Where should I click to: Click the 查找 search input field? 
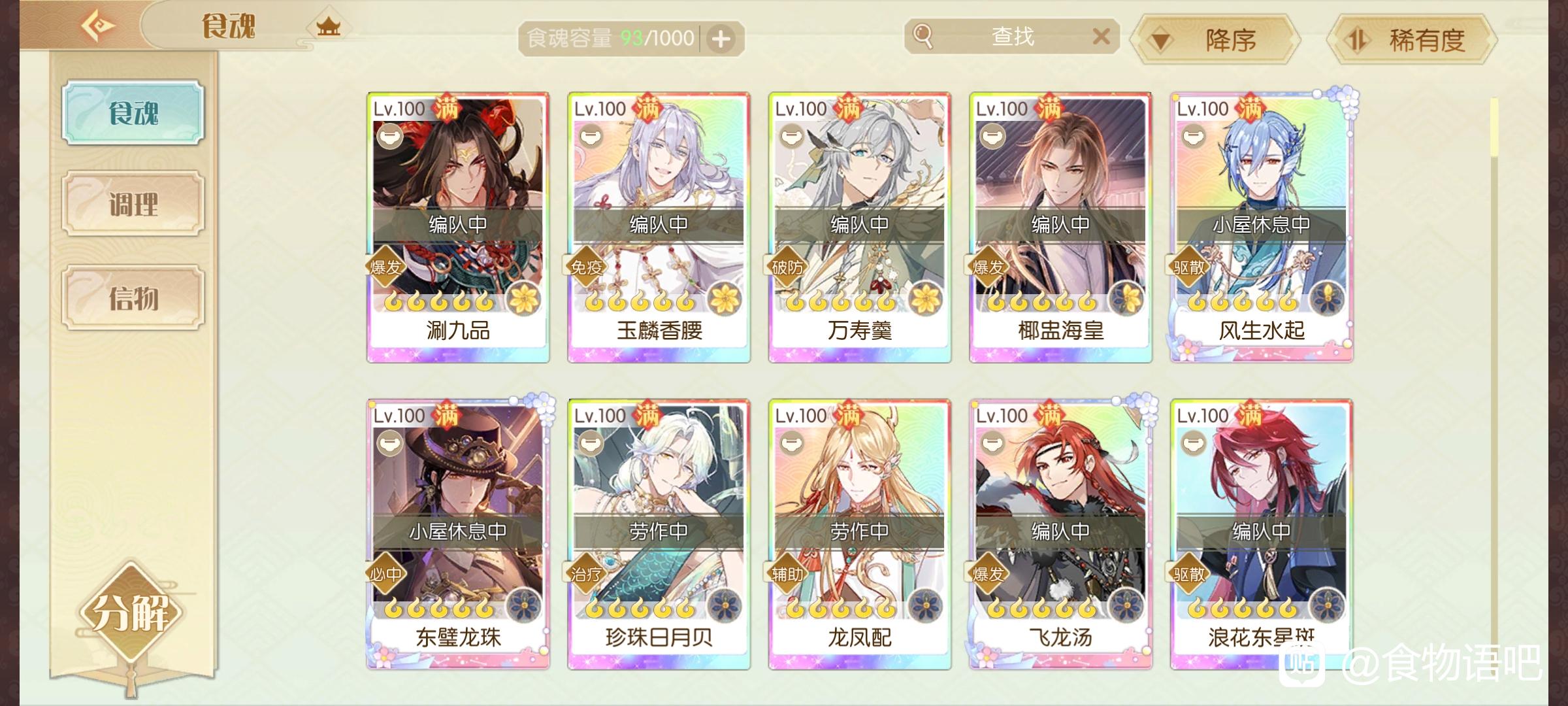(x=1013, y=36)
